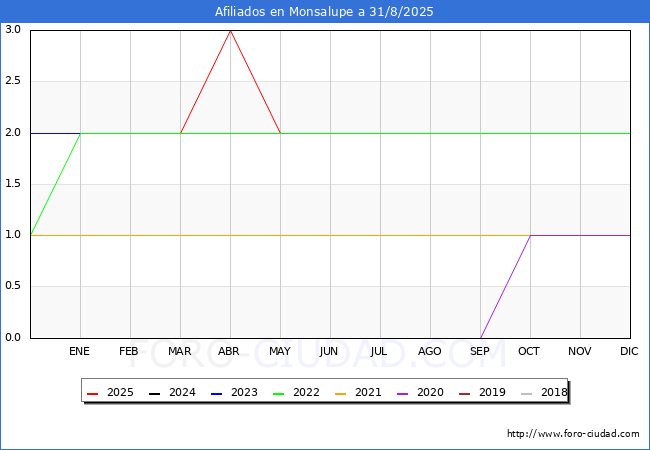The width and height of the screenshot is (650, 450).
Task: Click the ENE month label
Action: [80, 352]
